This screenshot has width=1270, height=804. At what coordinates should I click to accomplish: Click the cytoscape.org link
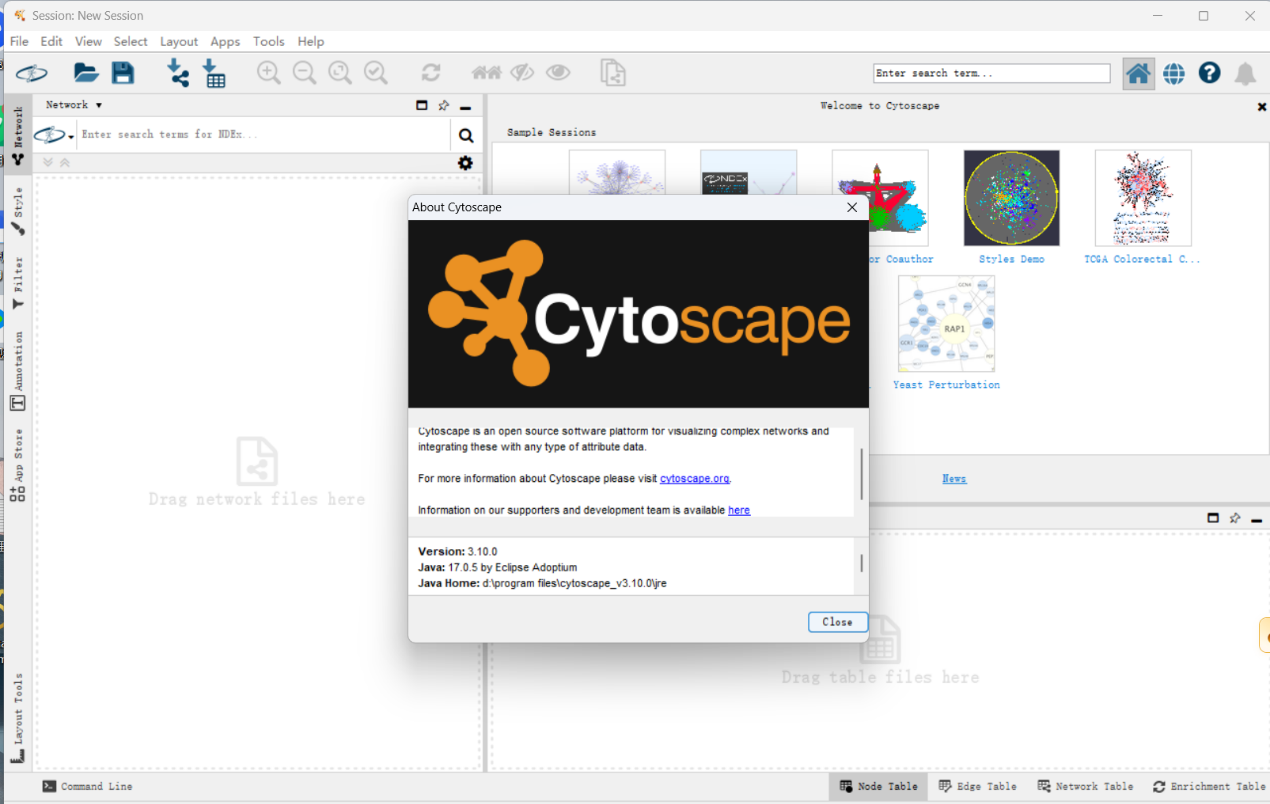click(x=695, y=478)
